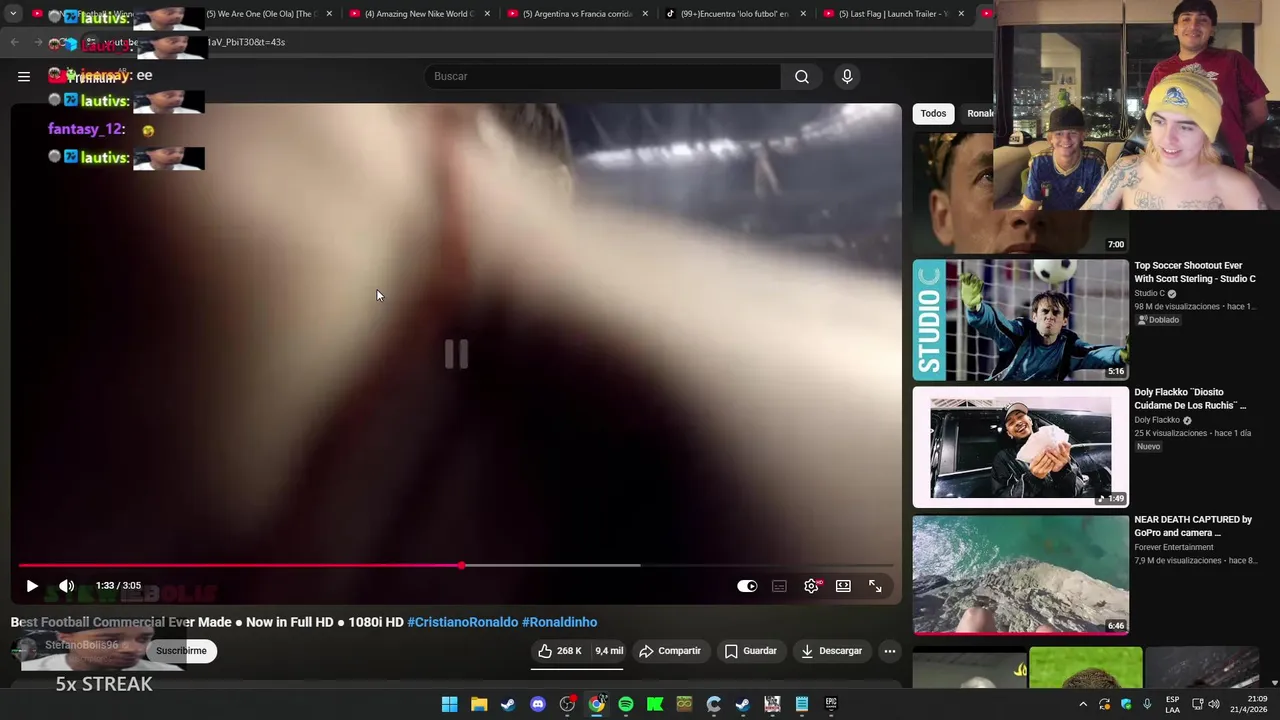Close the We Are One (Ole Ola) tab

click(x=329, y=14)
